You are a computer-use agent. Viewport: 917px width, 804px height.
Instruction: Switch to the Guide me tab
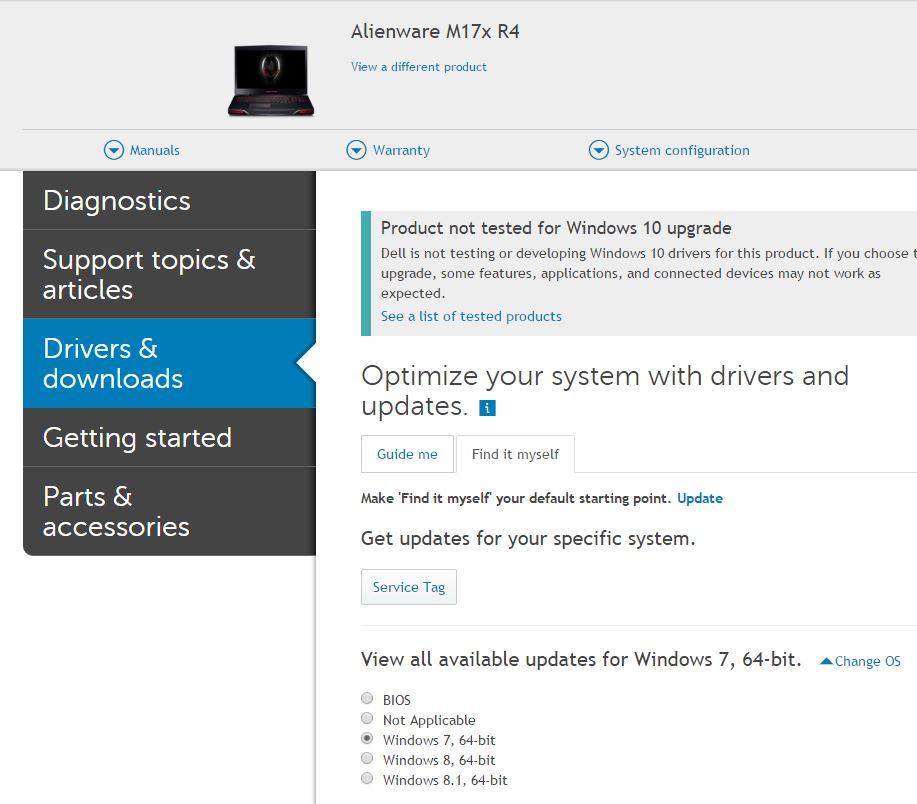click(x=407, y=454)
